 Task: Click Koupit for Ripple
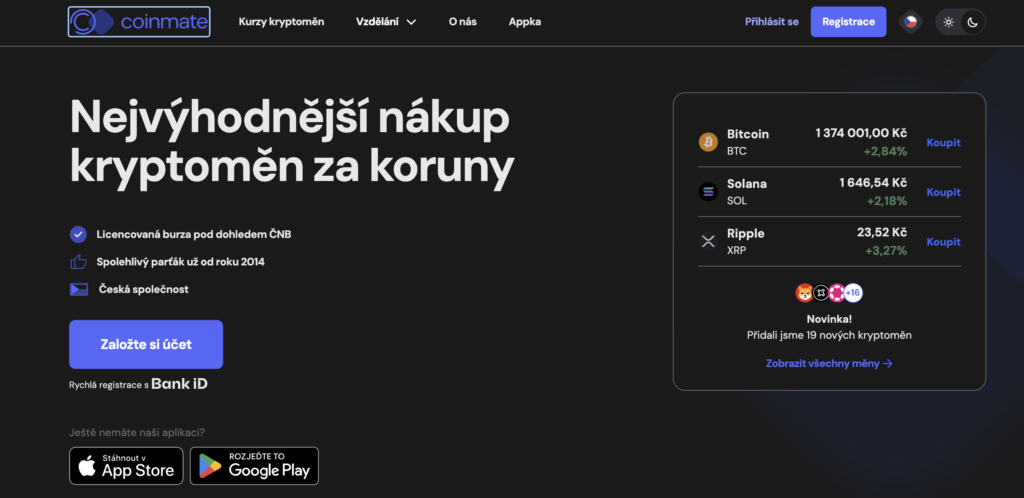coord(943,241)
